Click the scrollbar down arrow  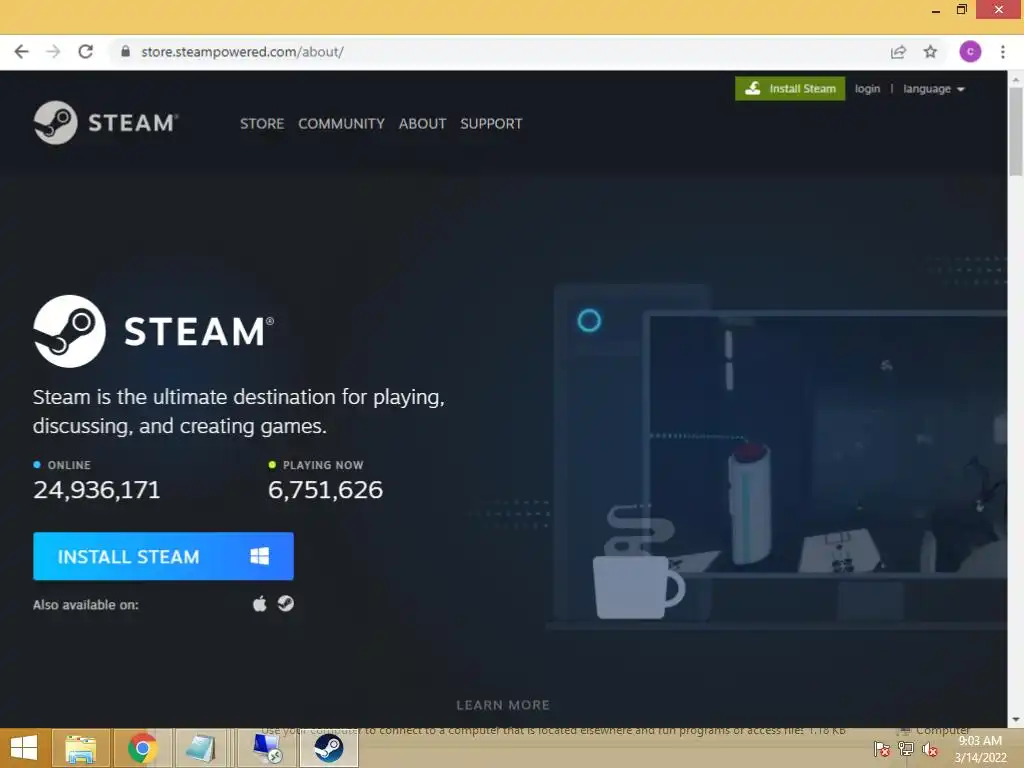1016,720
